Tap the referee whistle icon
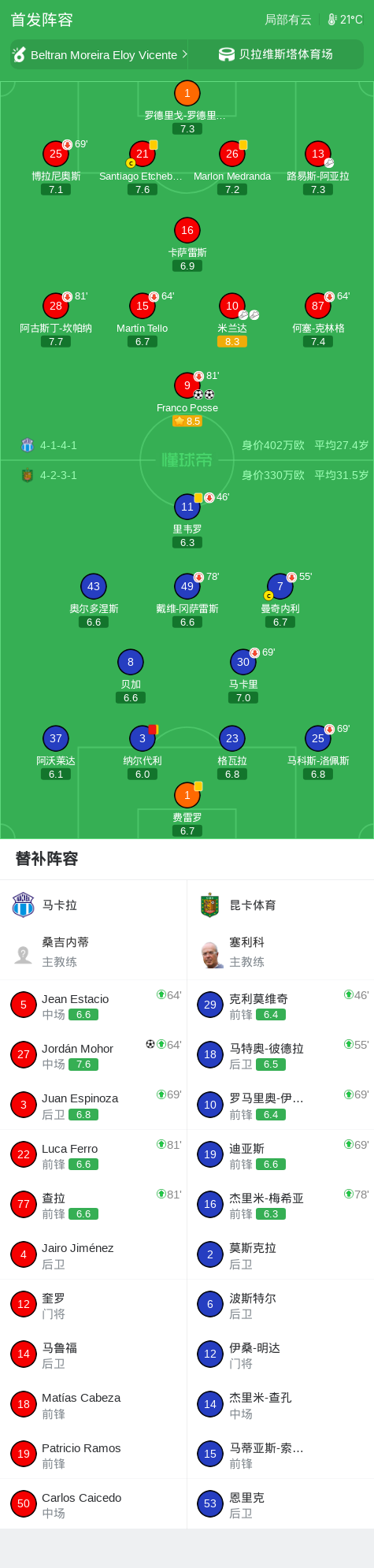Viewport: 374px width, 1568px height. pyautogui.click(x=20, y=54)
